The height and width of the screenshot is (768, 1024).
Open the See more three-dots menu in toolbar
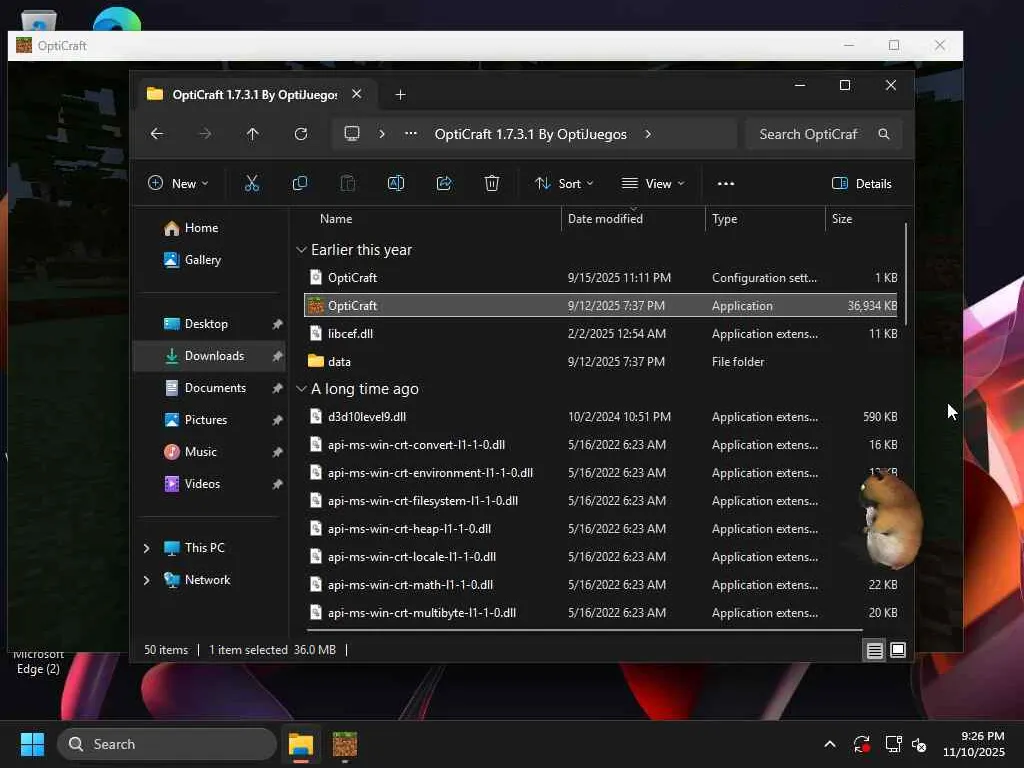[726, 184]
